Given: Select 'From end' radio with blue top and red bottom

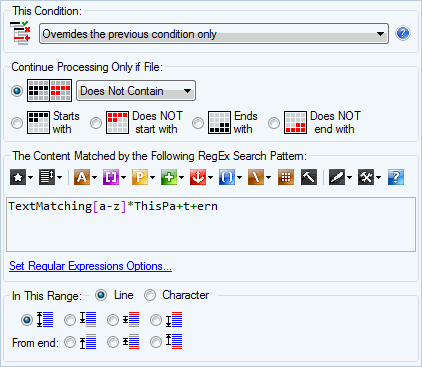Looking at the screenshot, I should 156,342.
